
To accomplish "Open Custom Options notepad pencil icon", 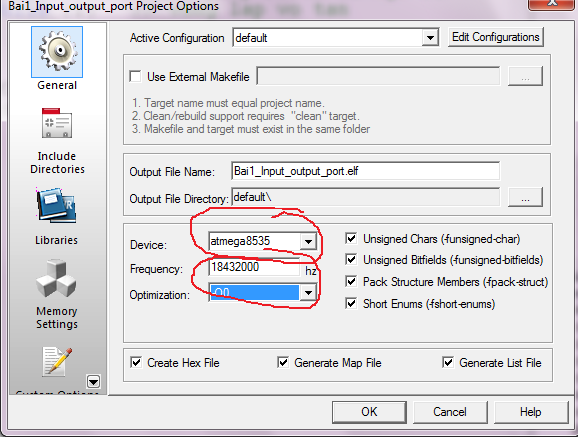I will tap(56, 362).
